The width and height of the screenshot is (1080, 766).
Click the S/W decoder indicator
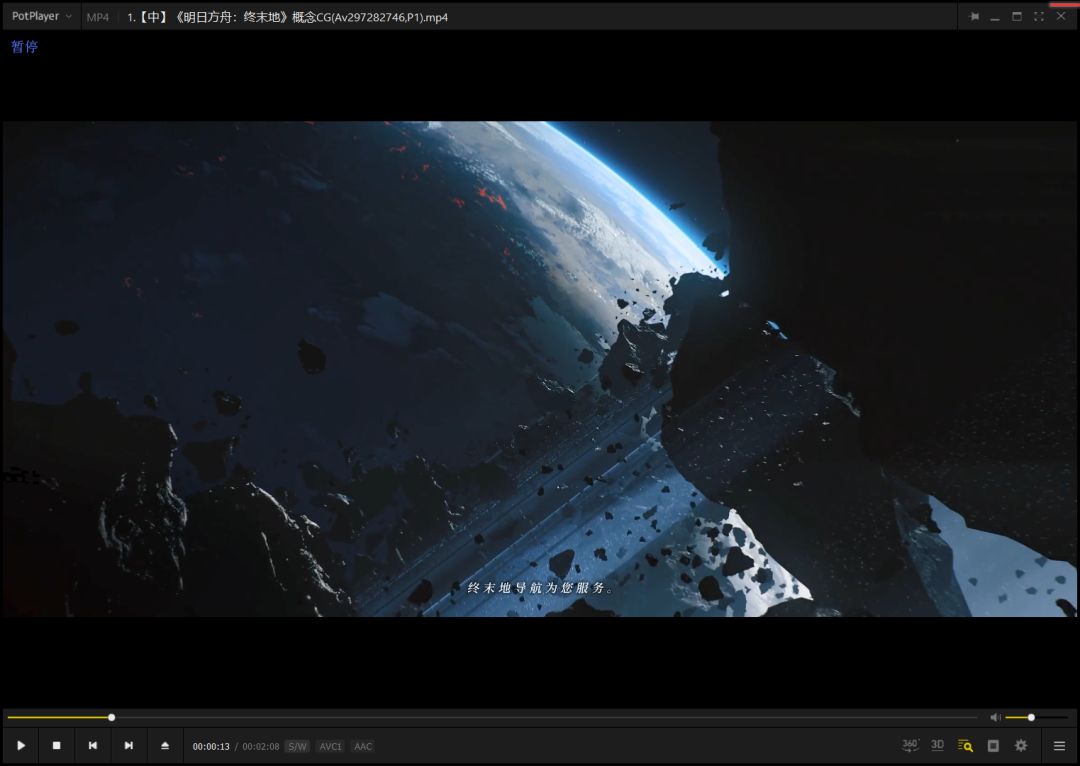pyautogui.click(x=297, y=747)
